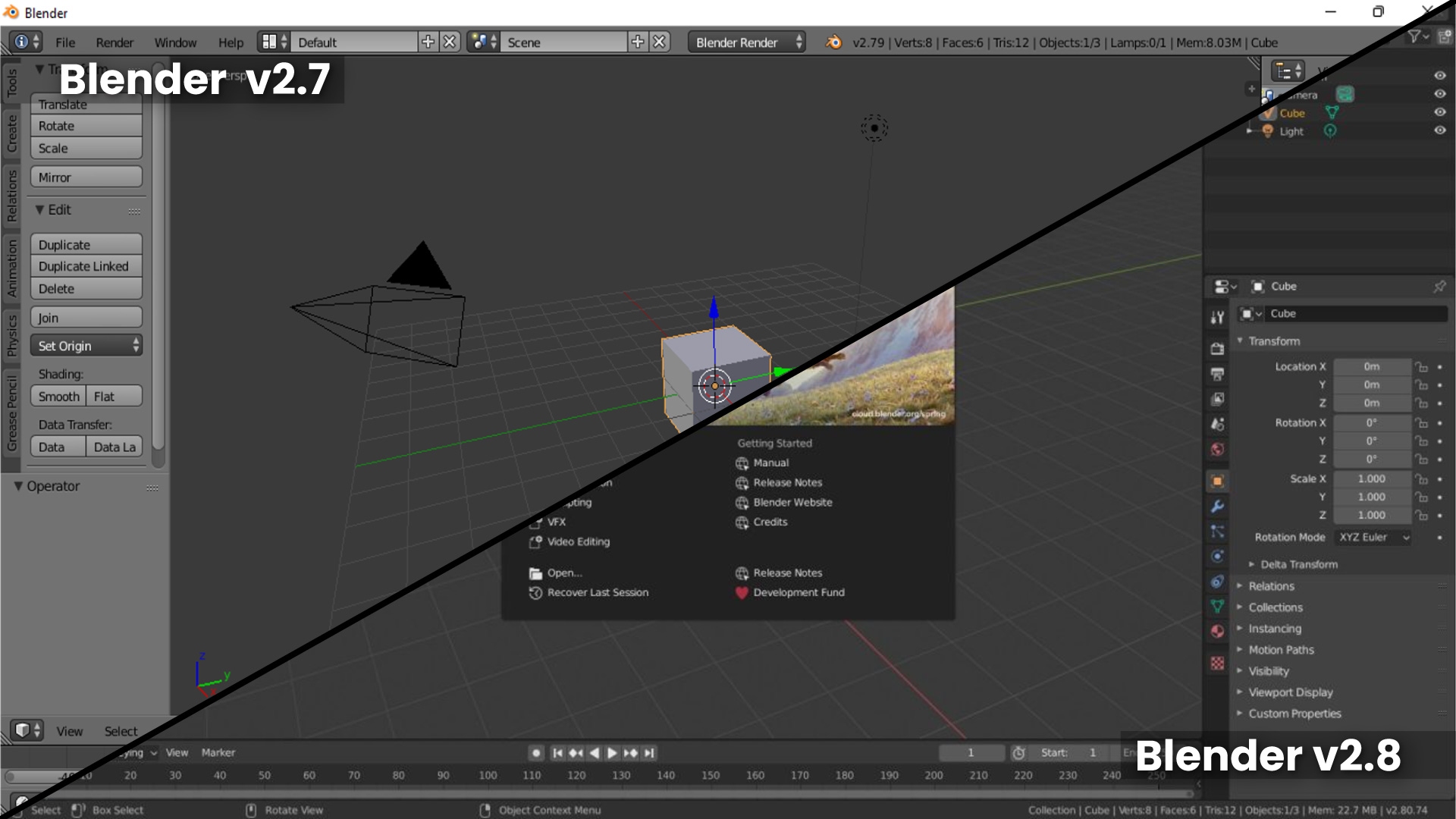Hide the Camera with its eye icon

(x=1439, y=94)
